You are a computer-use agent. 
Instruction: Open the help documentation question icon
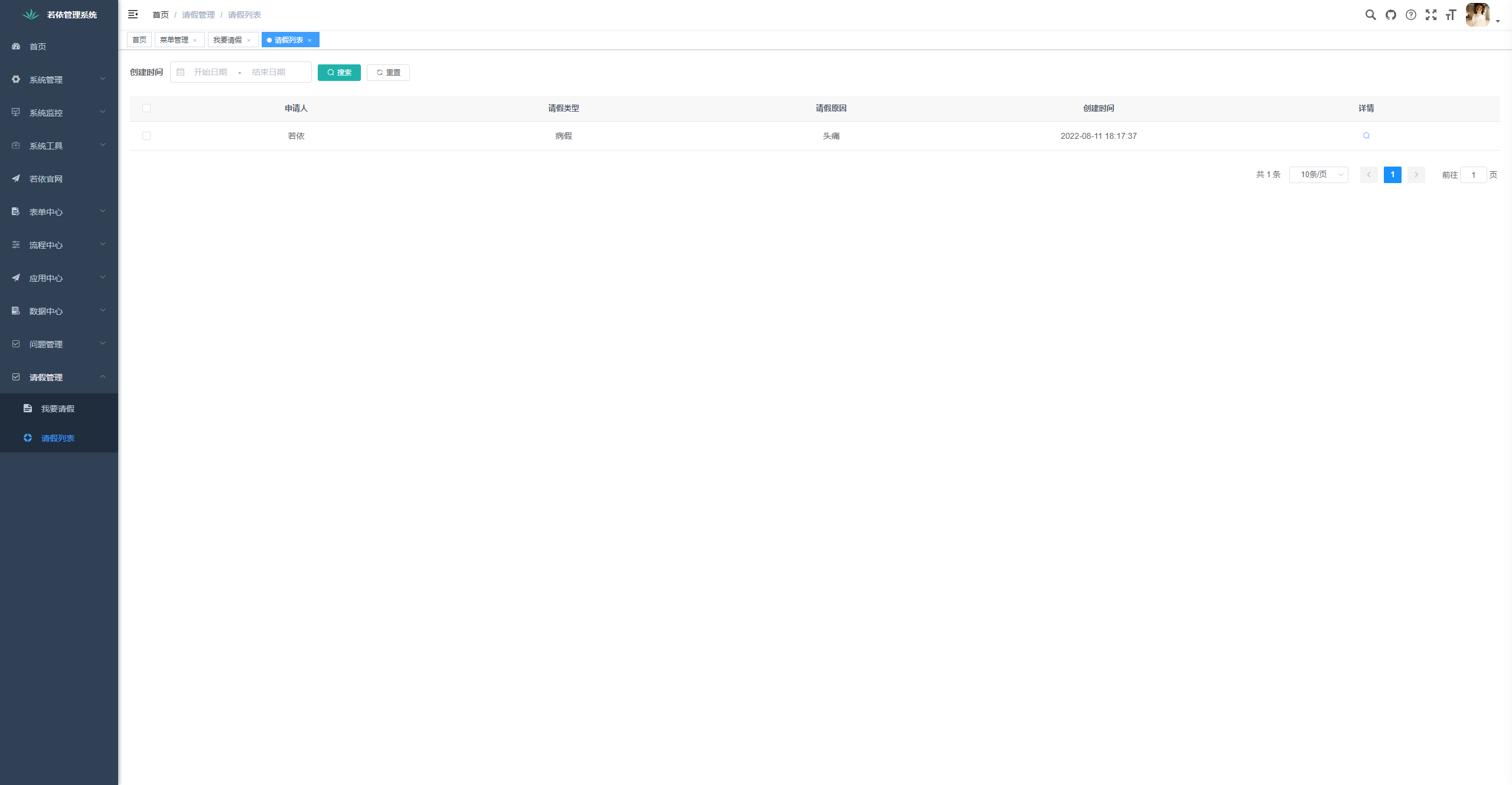(x=1411, y=15)
